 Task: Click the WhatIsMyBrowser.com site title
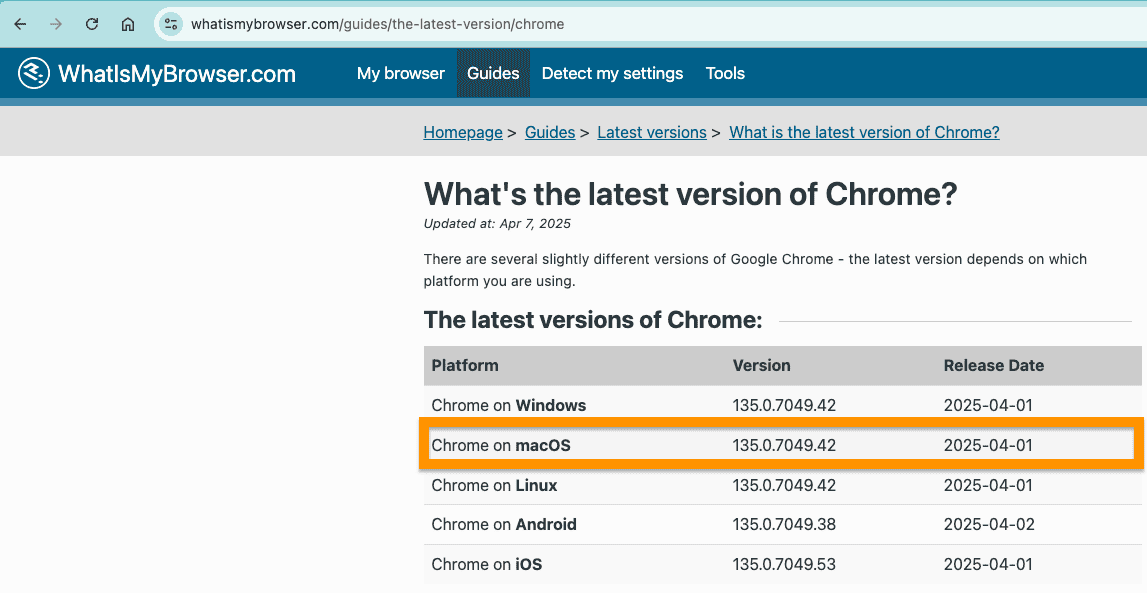[x=177, y=73]
